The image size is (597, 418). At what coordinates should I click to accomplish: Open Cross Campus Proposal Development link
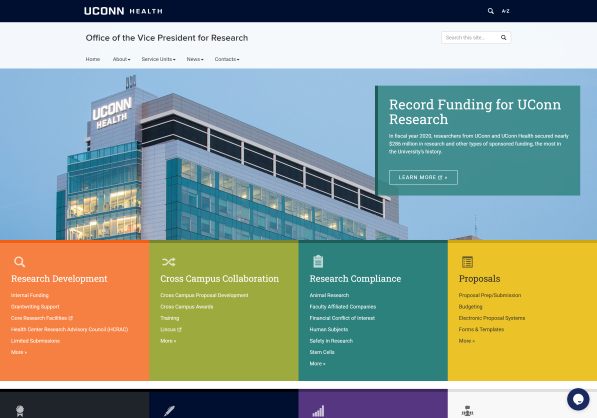click(204, 295)
